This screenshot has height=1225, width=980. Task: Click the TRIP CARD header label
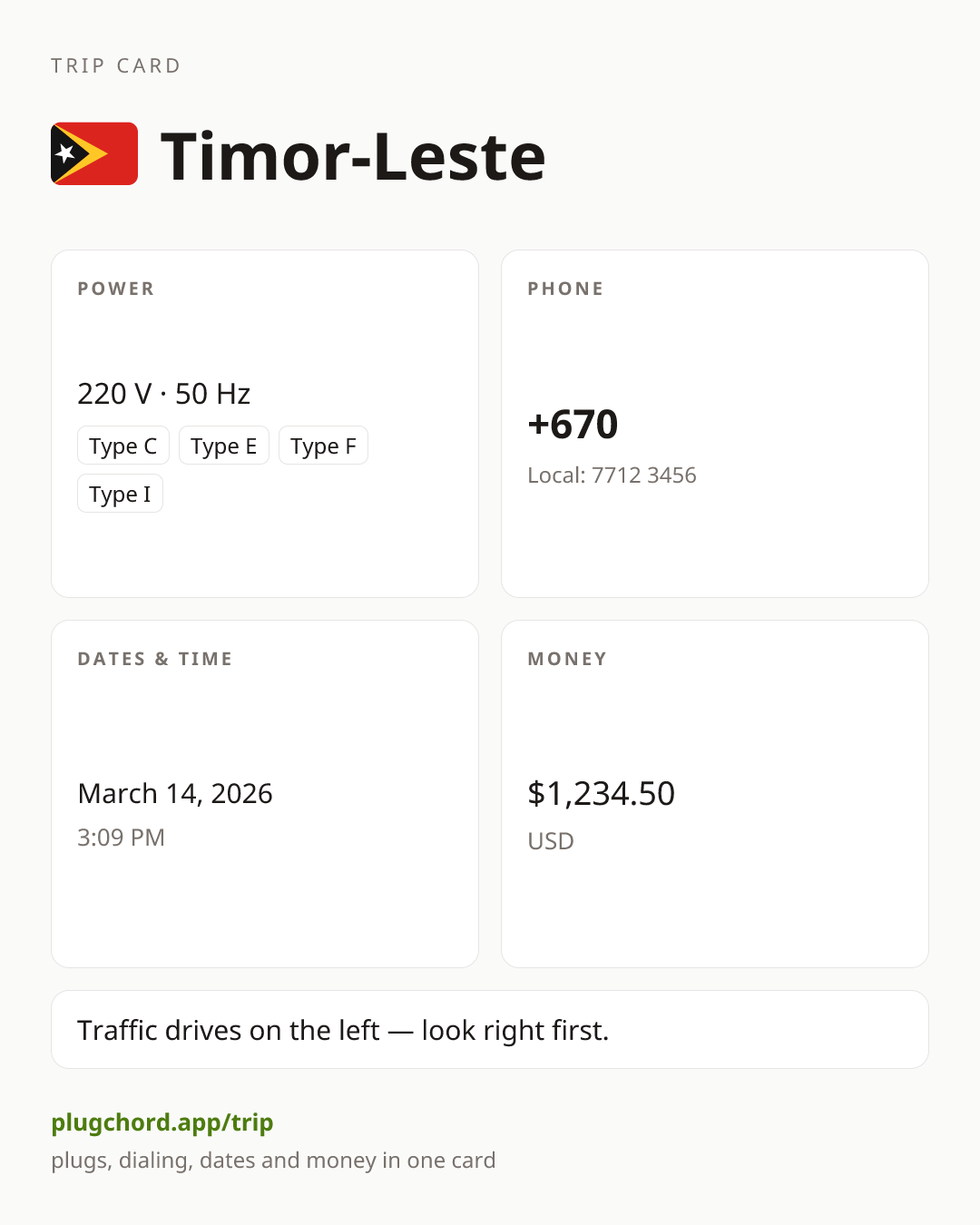pyautogui.click(x=116, y=66)
